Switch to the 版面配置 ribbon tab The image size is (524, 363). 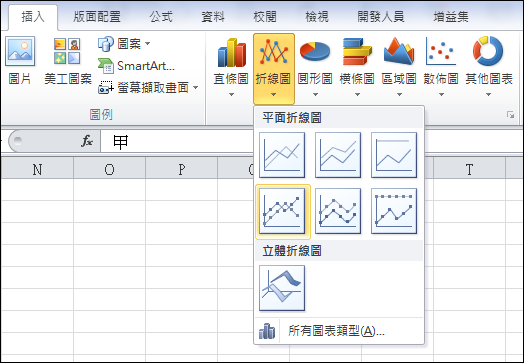(97, 17)
